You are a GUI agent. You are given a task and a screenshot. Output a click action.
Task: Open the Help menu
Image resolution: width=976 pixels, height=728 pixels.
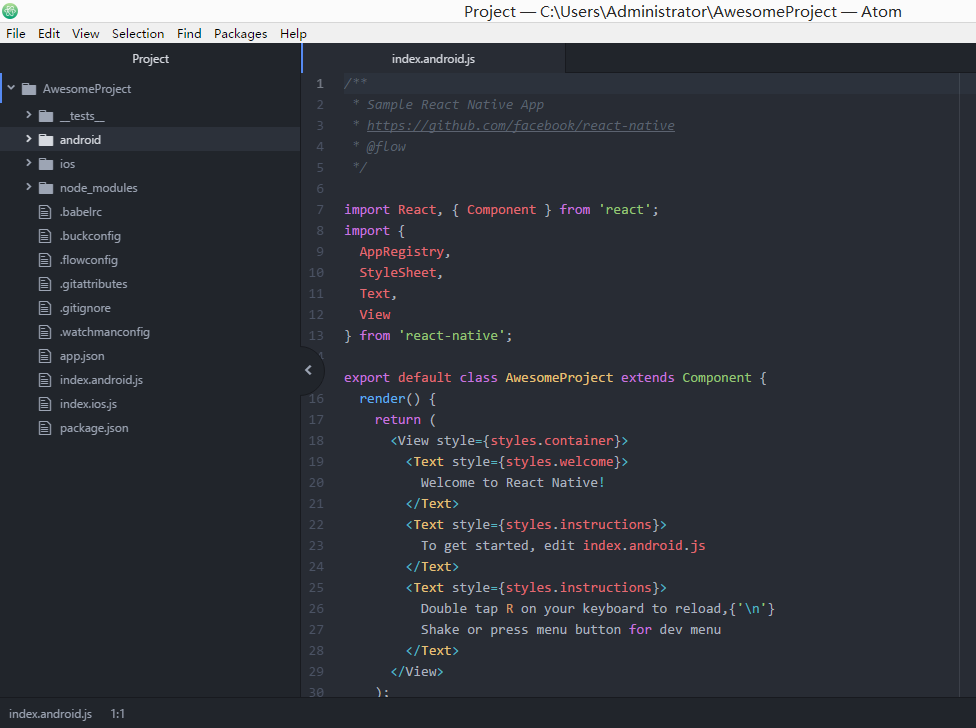[293, 34]
